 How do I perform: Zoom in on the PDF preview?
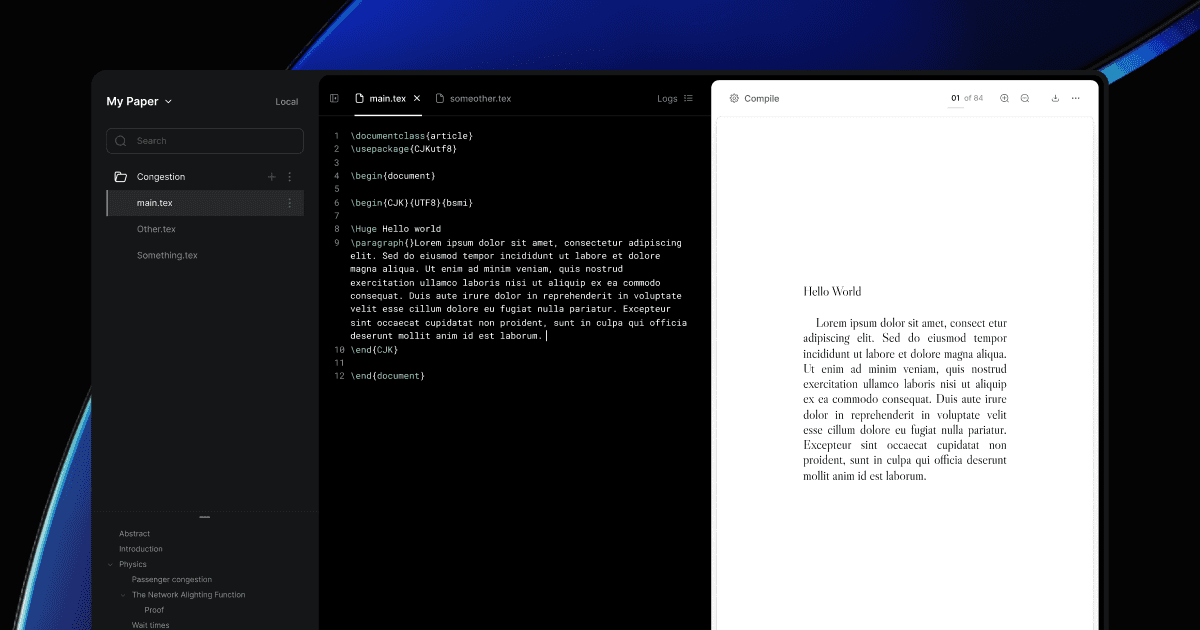click(1003, 98)
